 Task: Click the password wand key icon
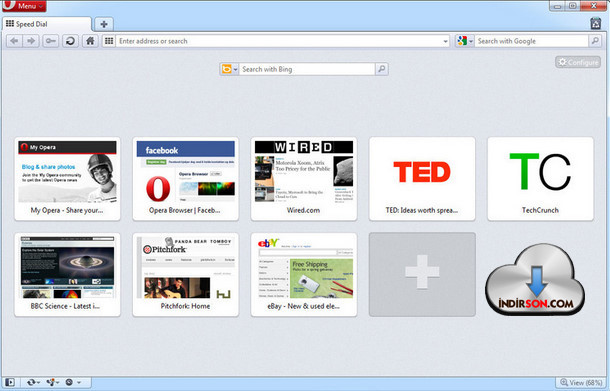51,41
